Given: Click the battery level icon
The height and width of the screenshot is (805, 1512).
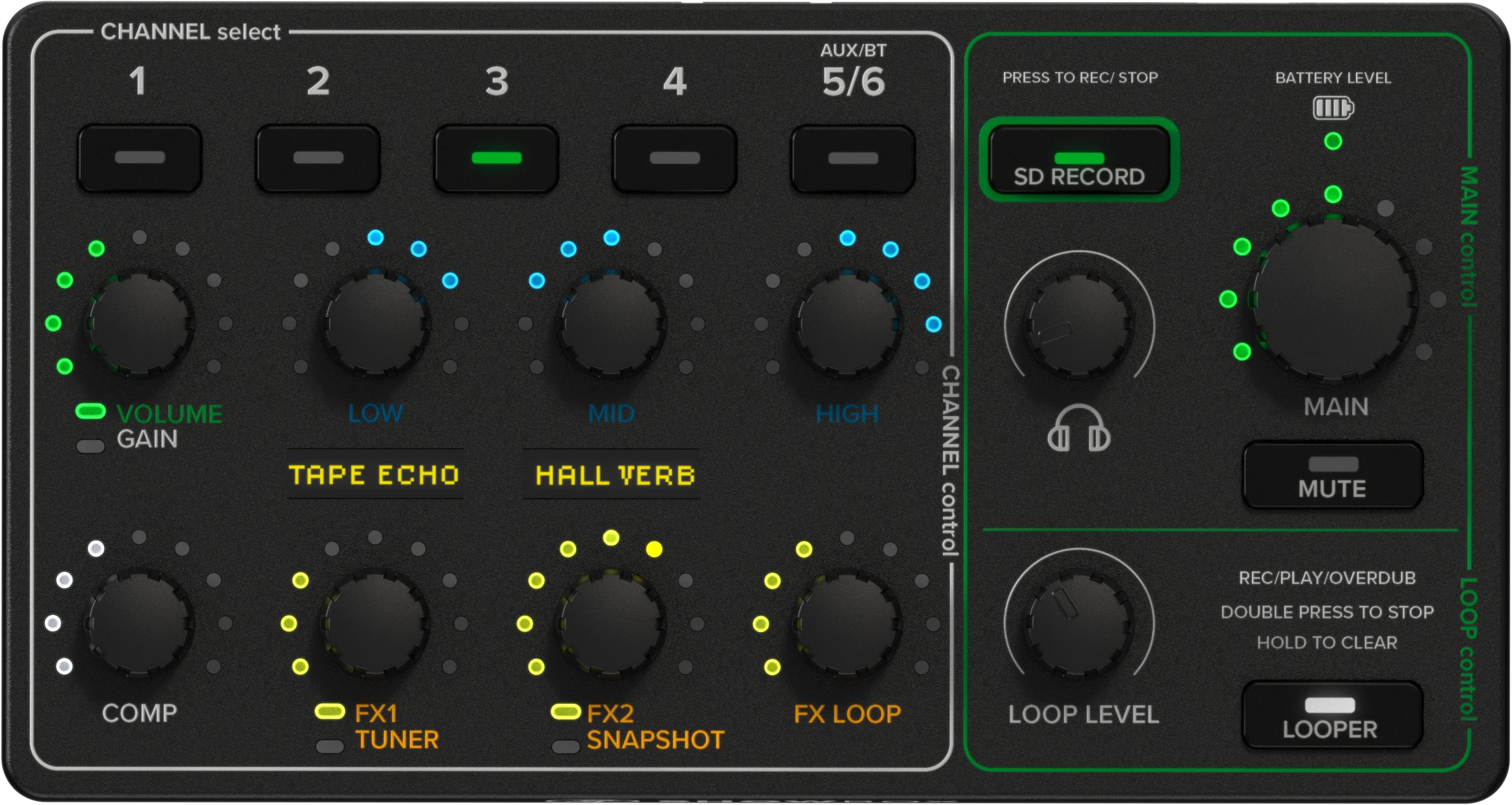Looking at the screenshot, I should pos(1333,108).
